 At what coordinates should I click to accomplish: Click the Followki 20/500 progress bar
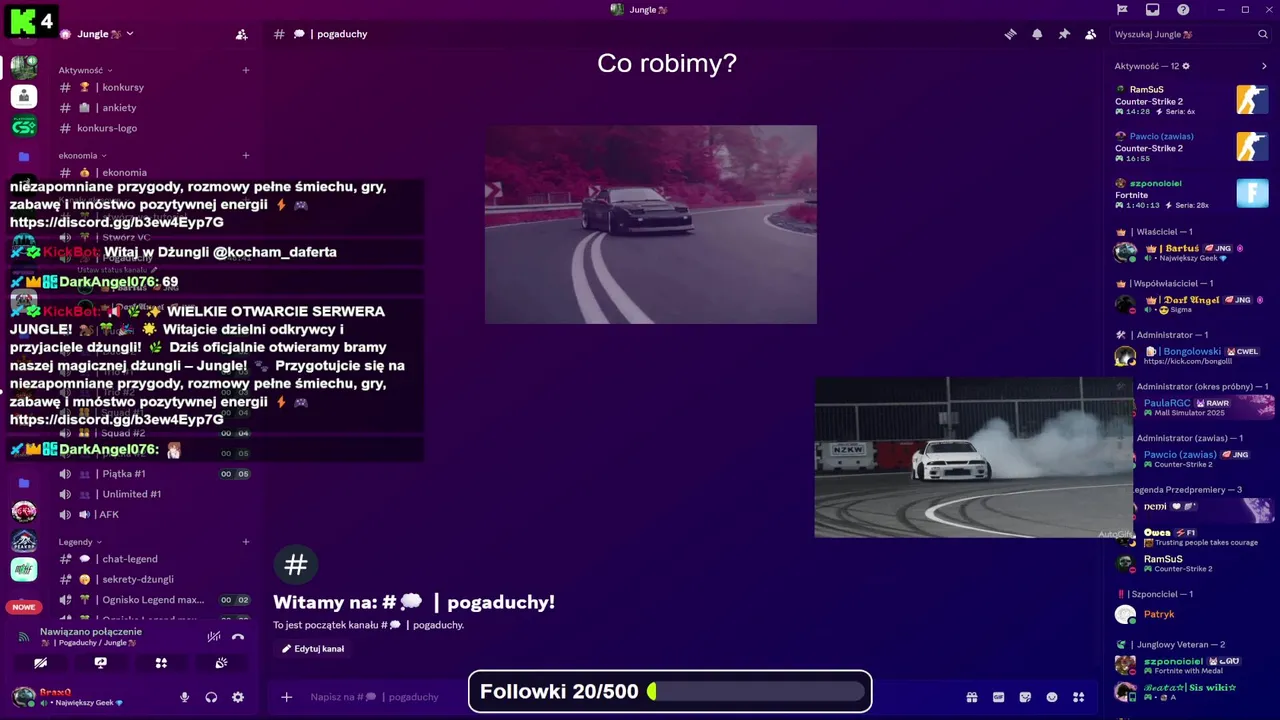tap(670, 691)
